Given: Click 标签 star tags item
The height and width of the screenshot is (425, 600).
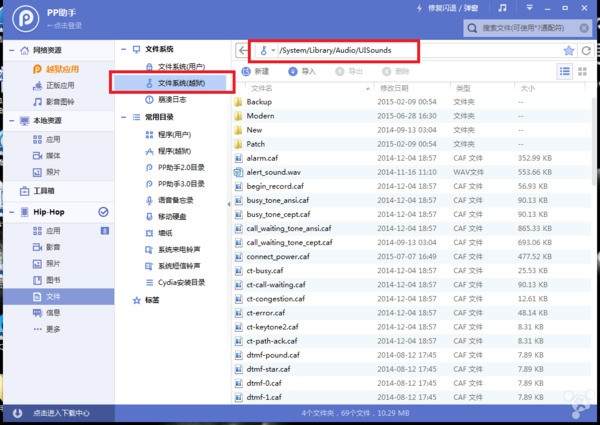Looking at the screenshot, I should pos(146,300).
